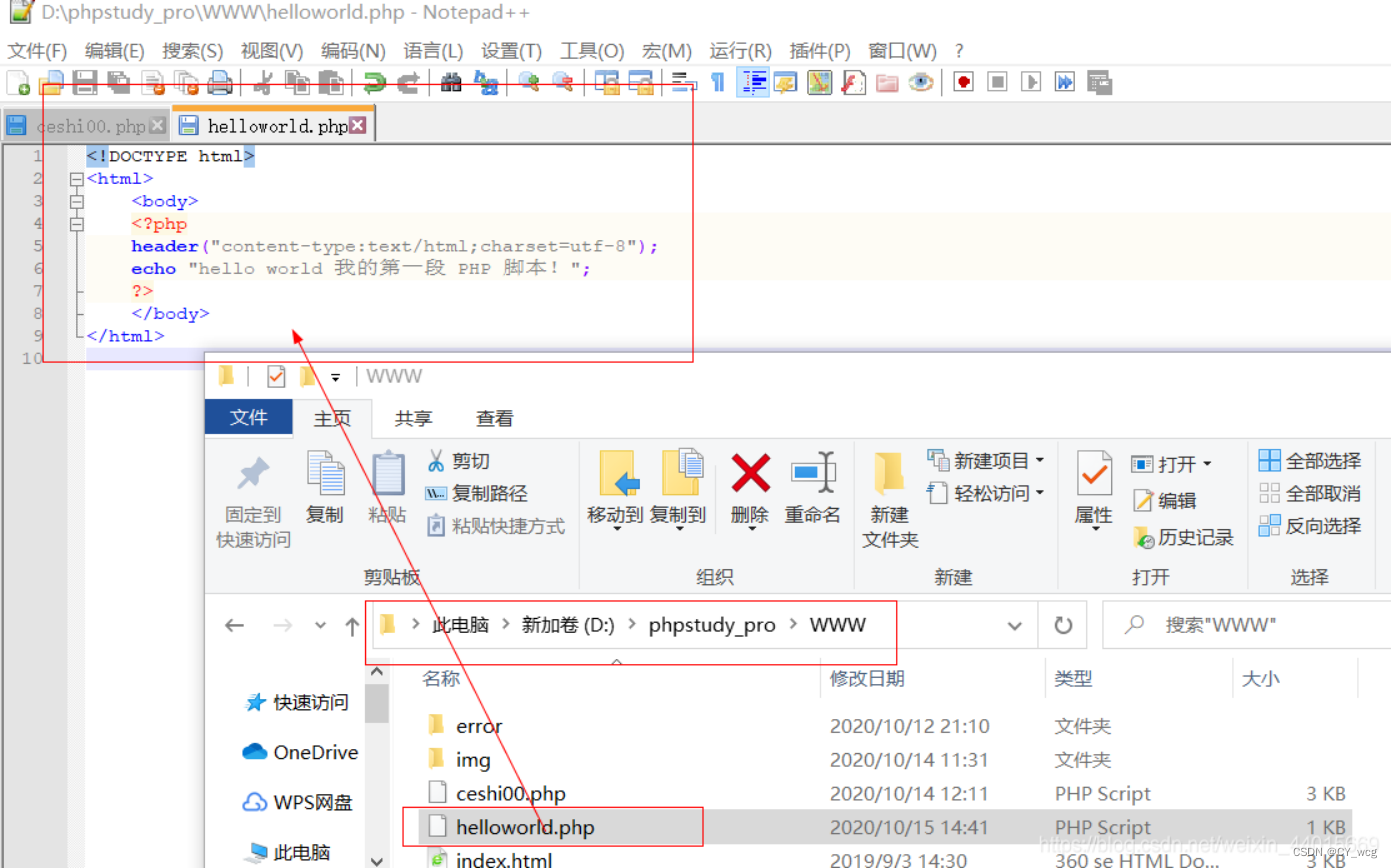
Task: Select OneDrive in Explorer sidebar
Action: coord(302,752)
